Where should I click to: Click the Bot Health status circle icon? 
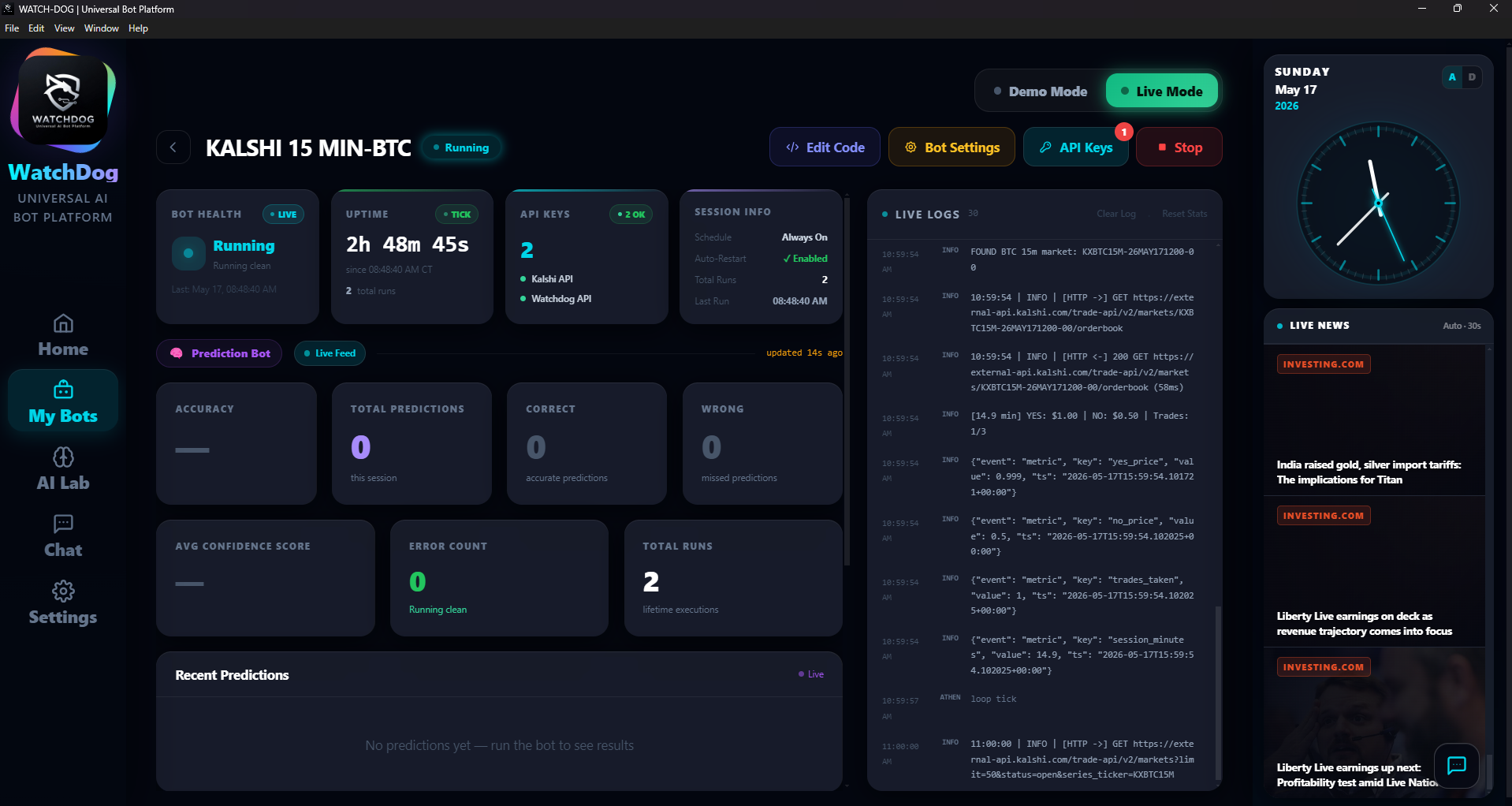point(188,253)
